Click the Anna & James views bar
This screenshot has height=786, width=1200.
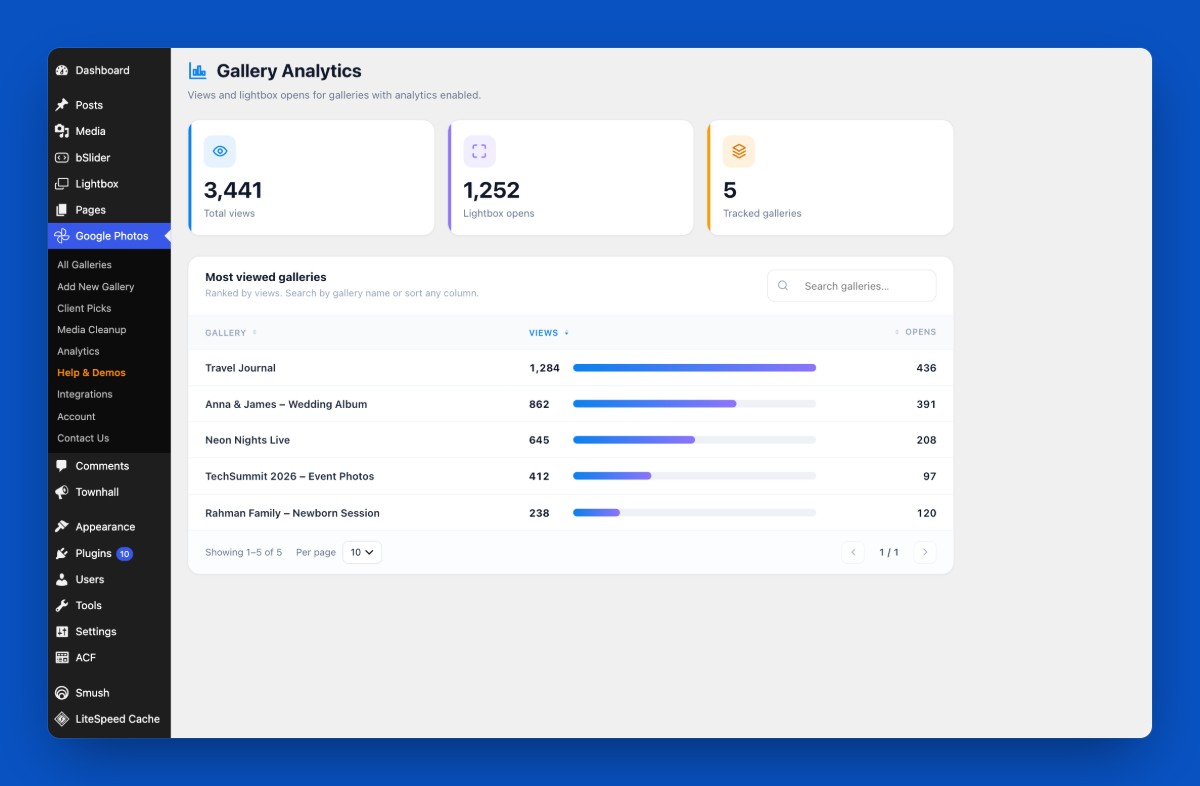(694, 404)
